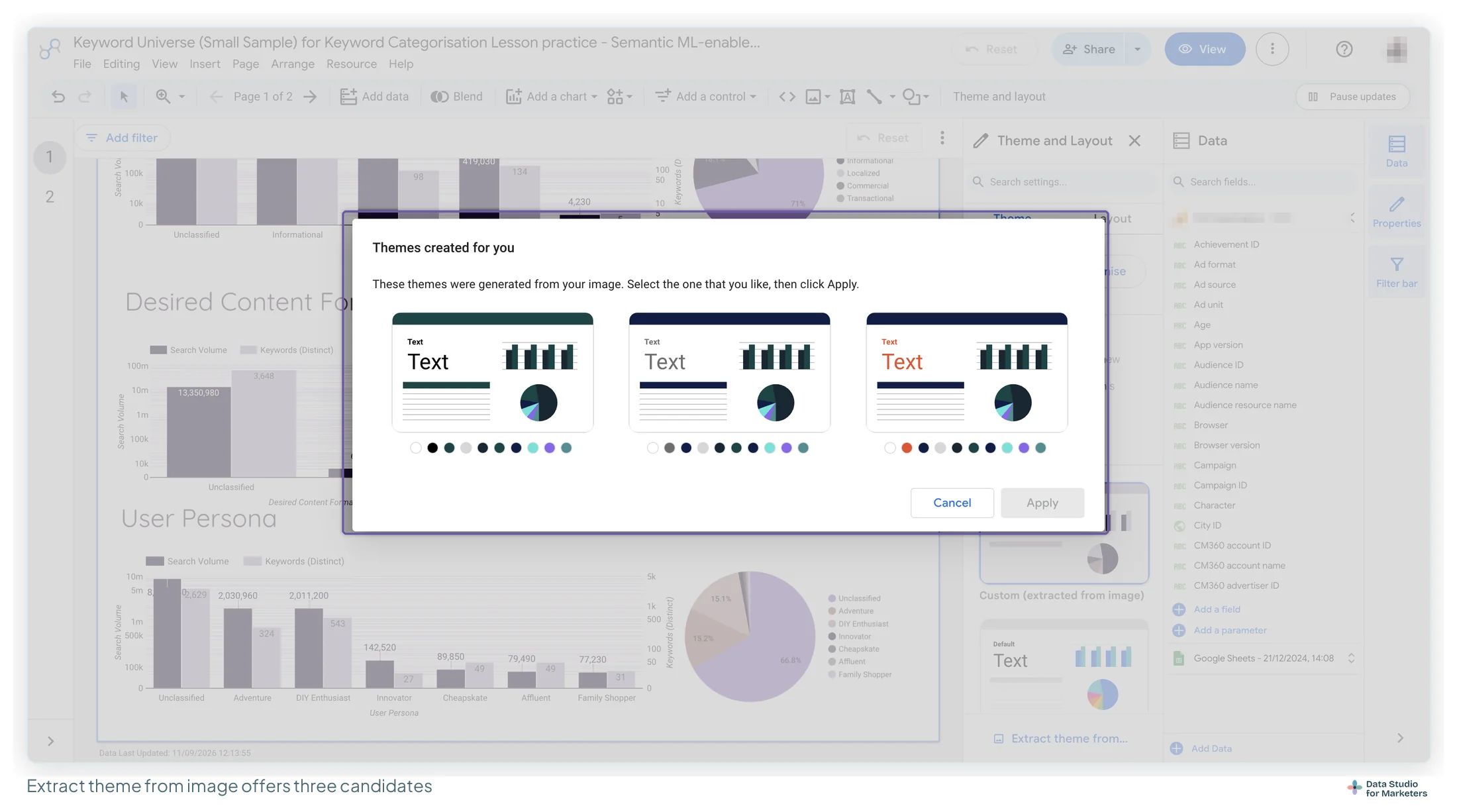Select the Campaign ID field
Image resolution: width=1457 pixels, height=812 pixels.
[x=1220, y=485]
